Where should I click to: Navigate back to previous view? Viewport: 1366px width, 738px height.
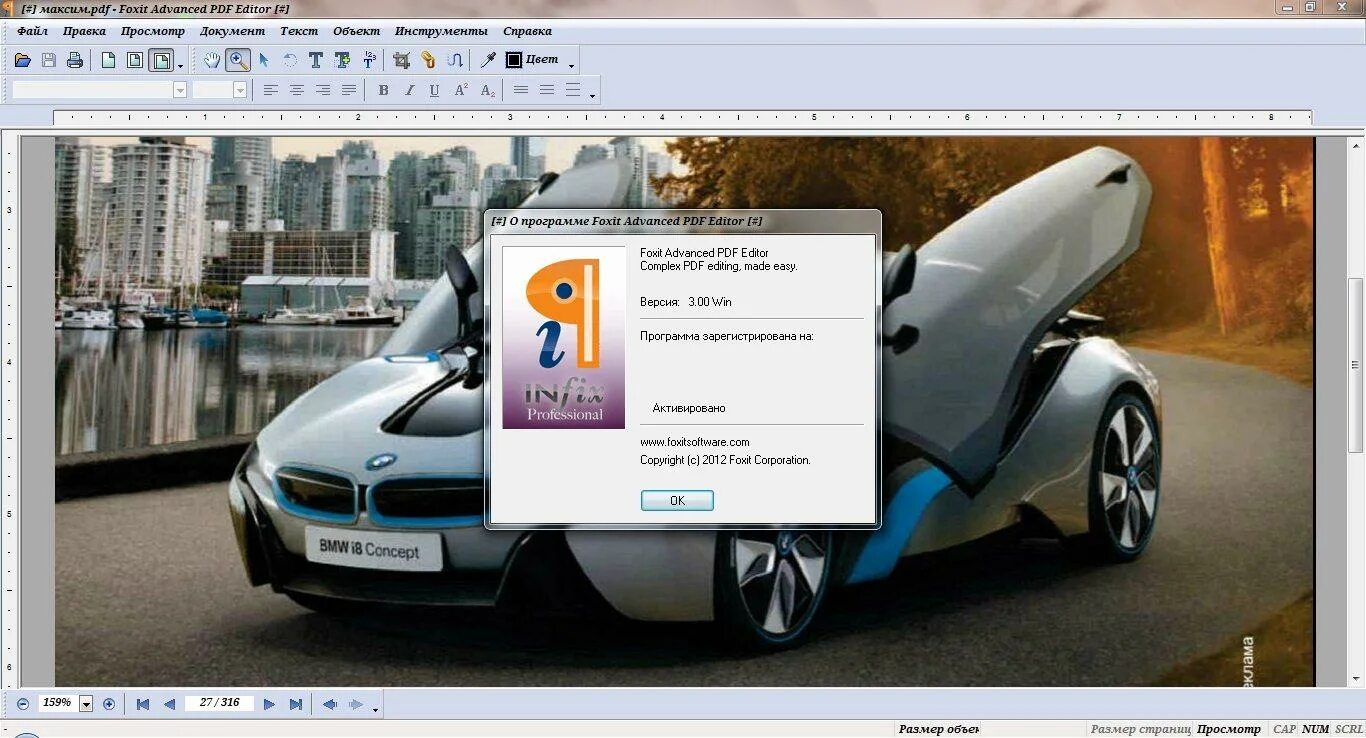point(329,704)
